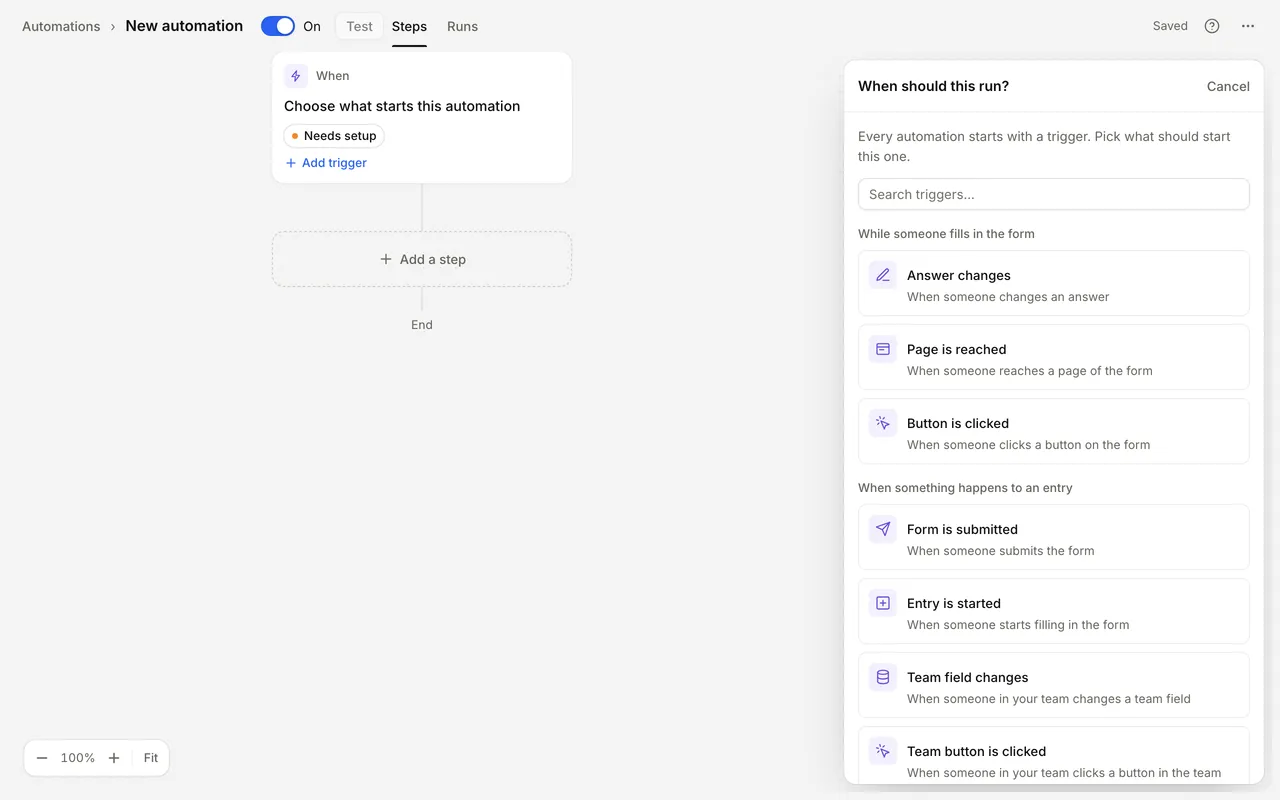This screenshot has height=800, width=1280.
Task: Focus the Search triggers field
Action: click(x=1054, y=194)
